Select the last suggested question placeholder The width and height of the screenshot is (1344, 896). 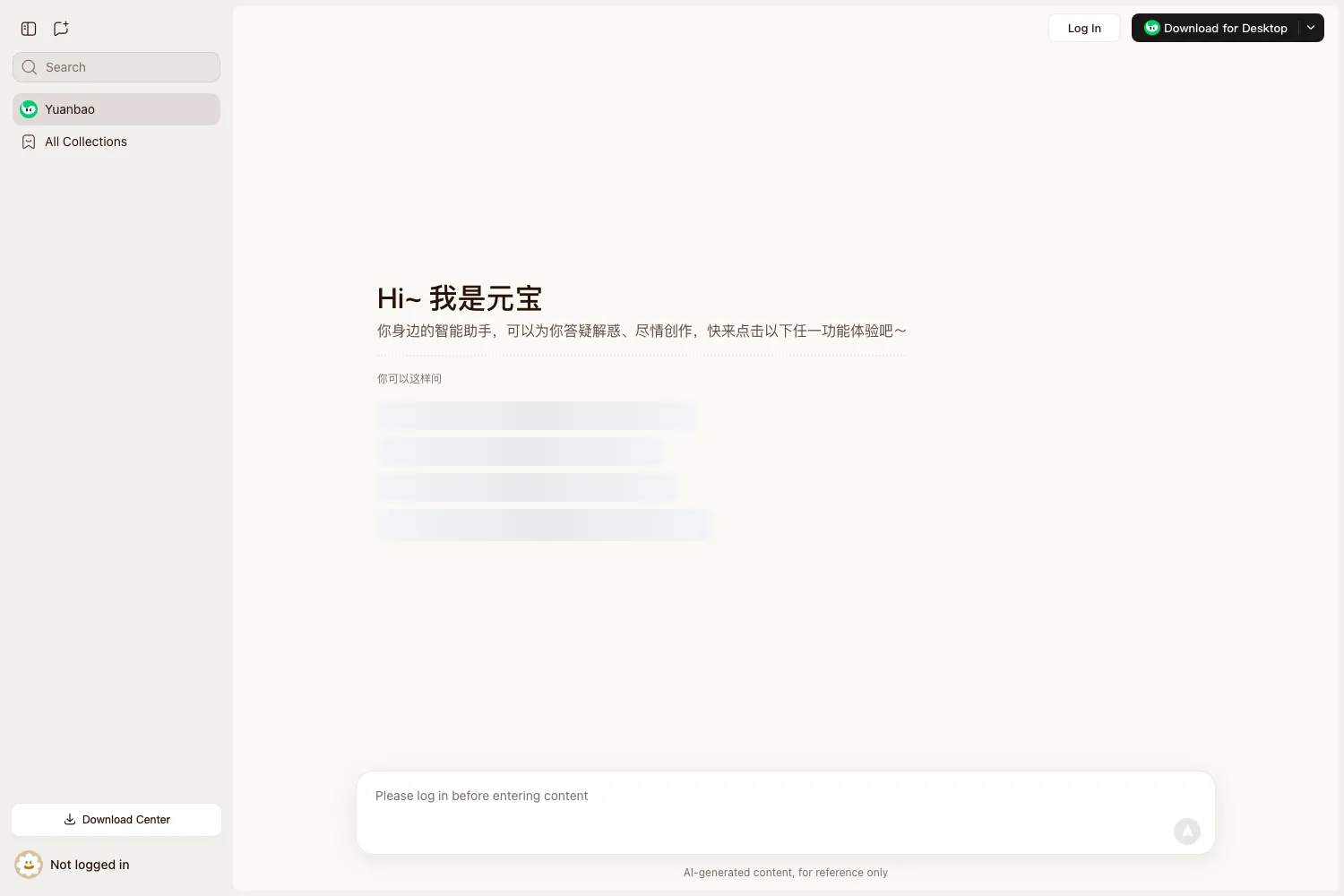coord(544,525)
